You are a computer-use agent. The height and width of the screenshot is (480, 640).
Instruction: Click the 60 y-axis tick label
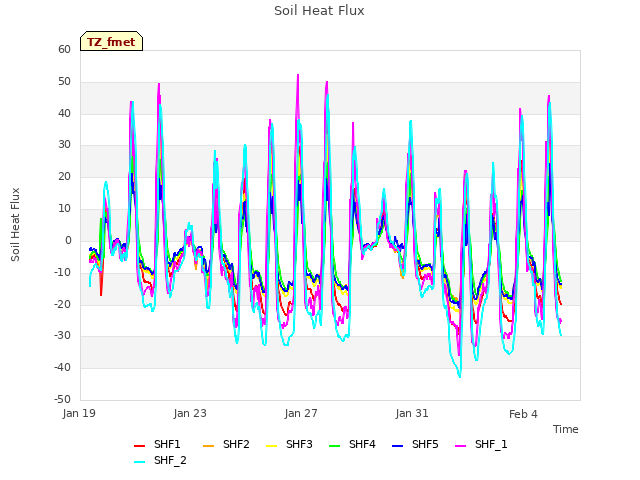(64, 49)
